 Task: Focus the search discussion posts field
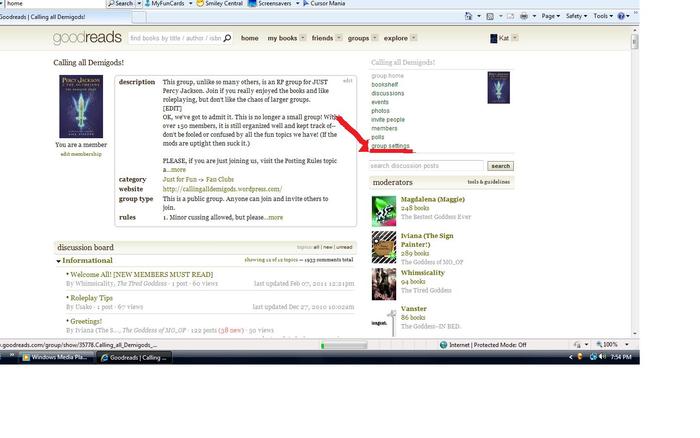click(x=426, y=166)
